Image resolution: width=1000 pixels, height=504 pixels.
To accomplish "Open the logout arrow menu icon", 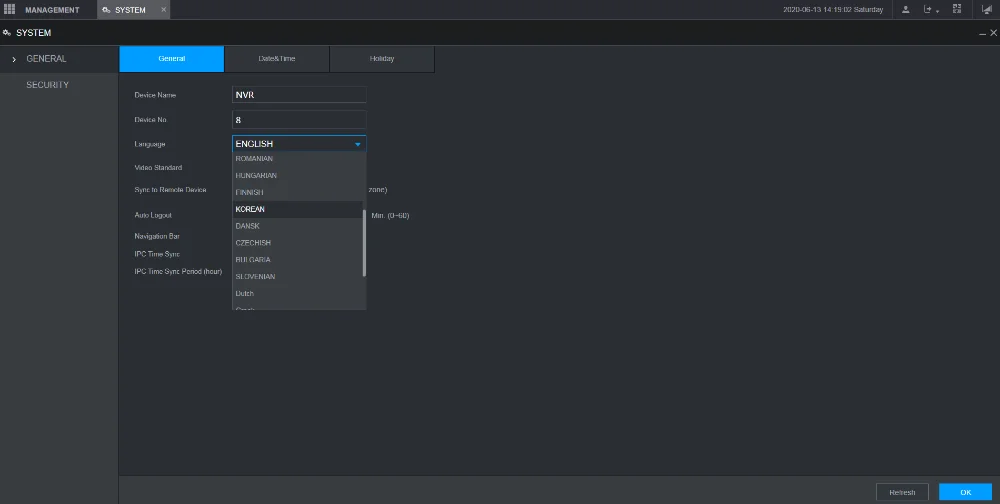I will click(931, 10).
